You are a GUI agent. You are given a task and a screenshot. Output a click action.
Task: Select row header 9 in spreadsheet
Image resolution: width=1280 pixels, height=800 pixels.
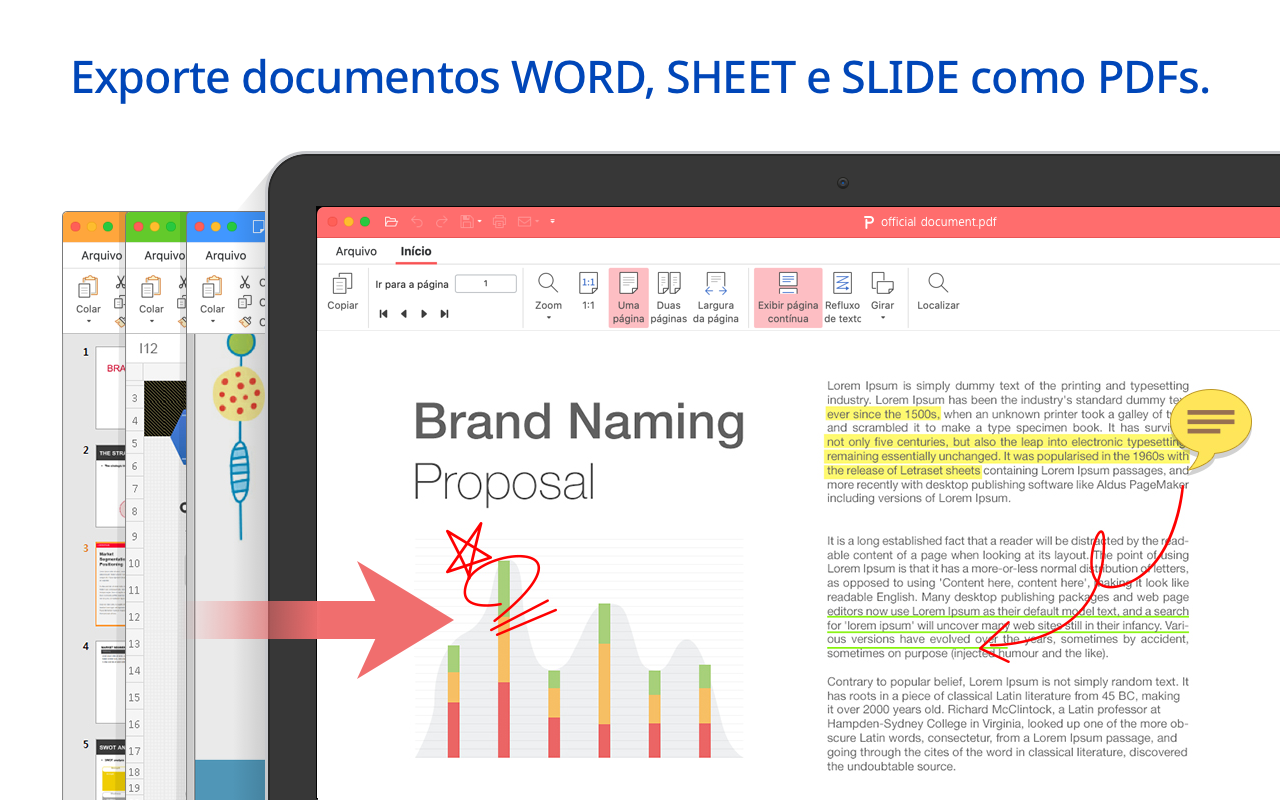134,536
